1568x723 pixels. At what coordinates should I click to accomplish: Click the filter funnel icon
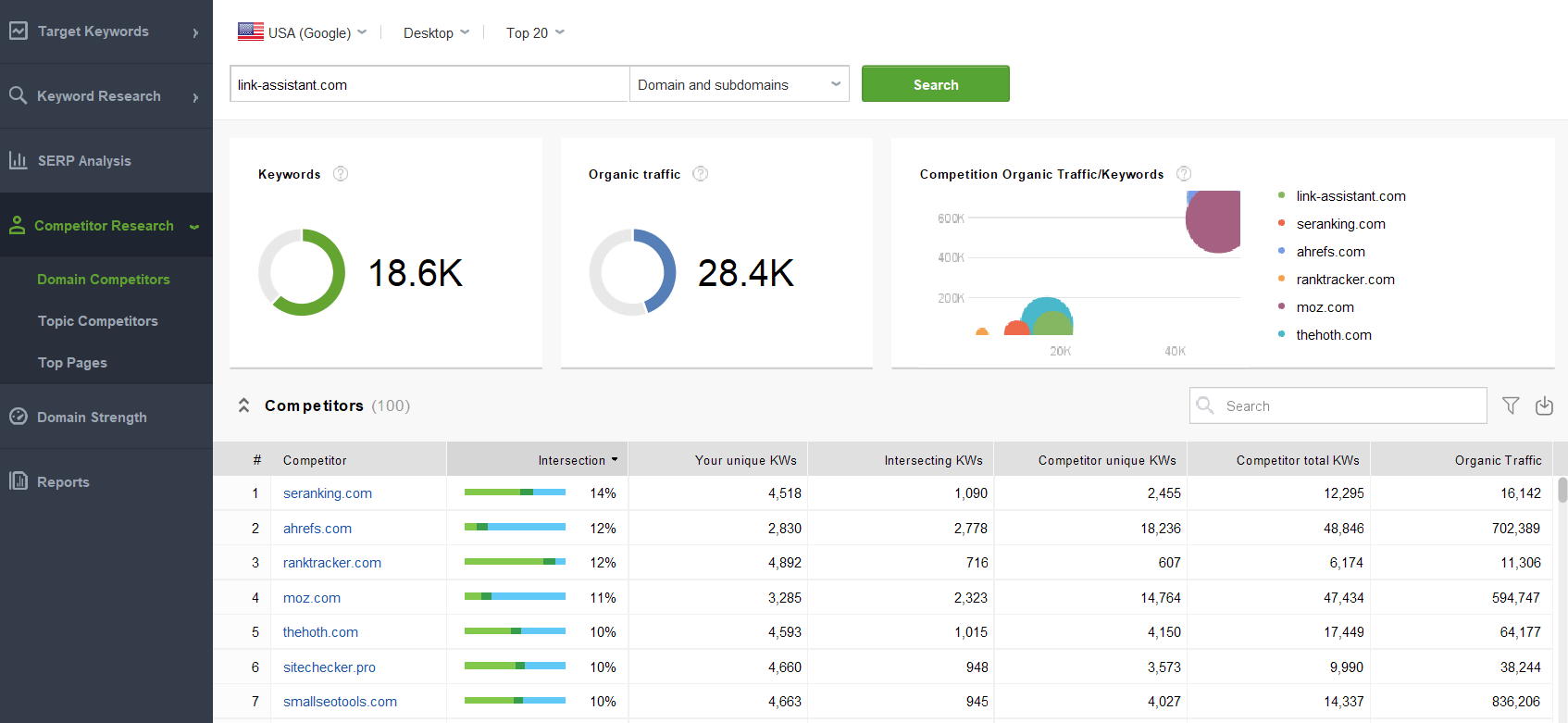[1511, 405]
